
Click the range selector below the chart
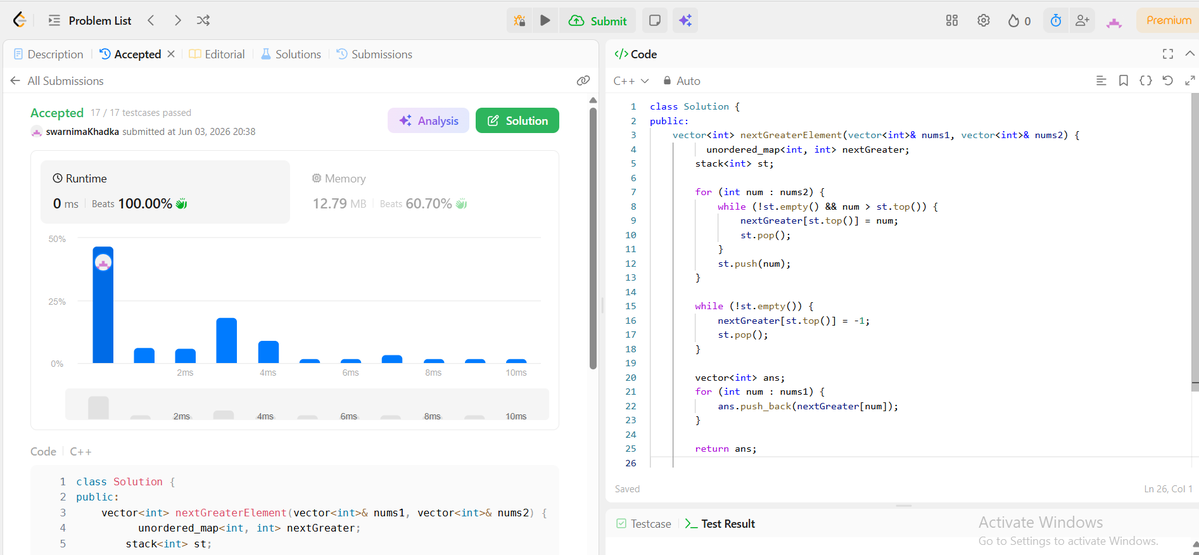pyautogui.click(x=307, y=404)
